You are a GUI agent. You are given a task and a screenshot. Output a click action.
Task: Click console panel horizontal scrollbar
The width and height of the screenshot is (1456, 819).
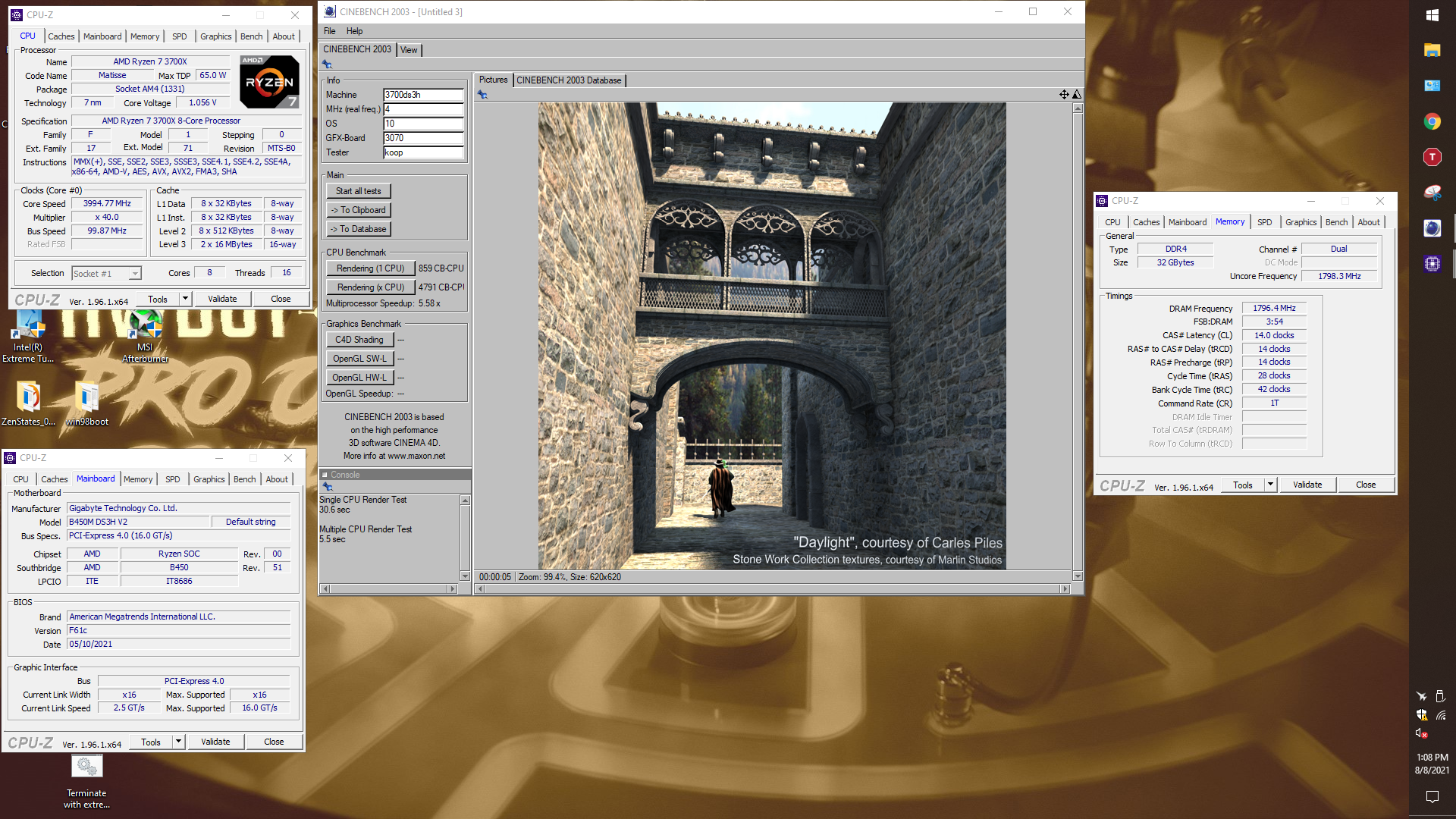pos(389,589)
